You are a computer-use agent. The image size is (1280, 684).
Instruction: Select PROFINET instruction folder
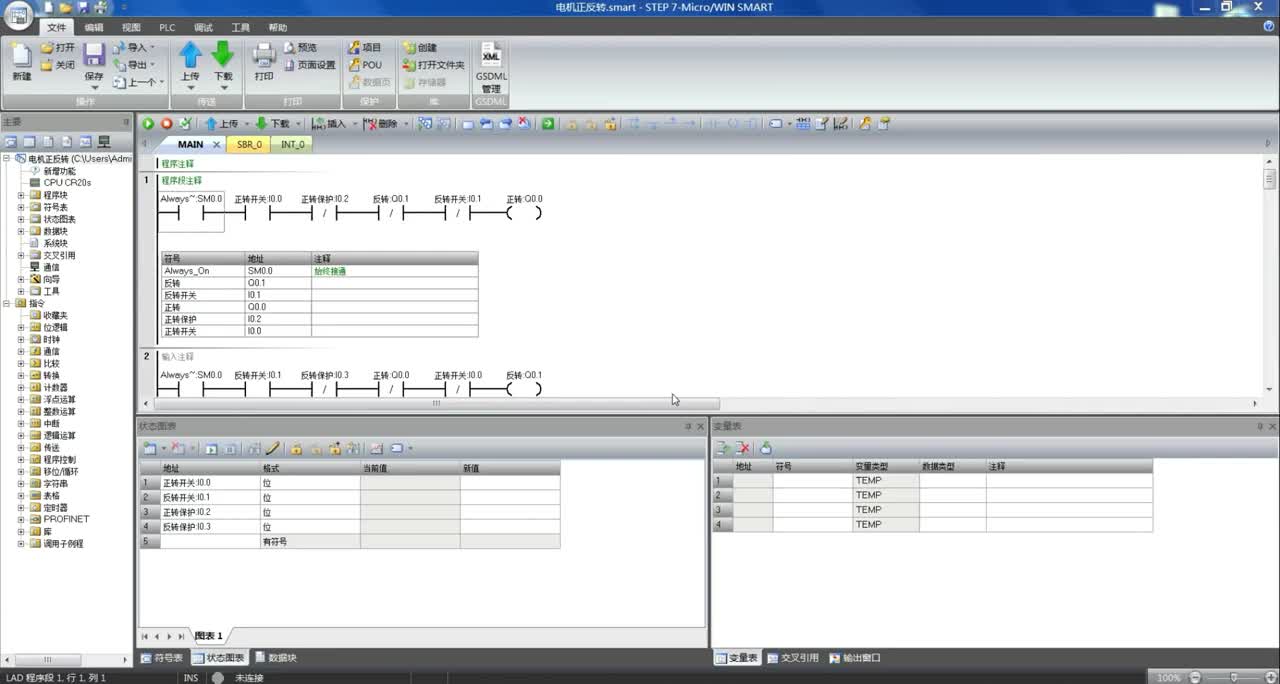[66, 519]
